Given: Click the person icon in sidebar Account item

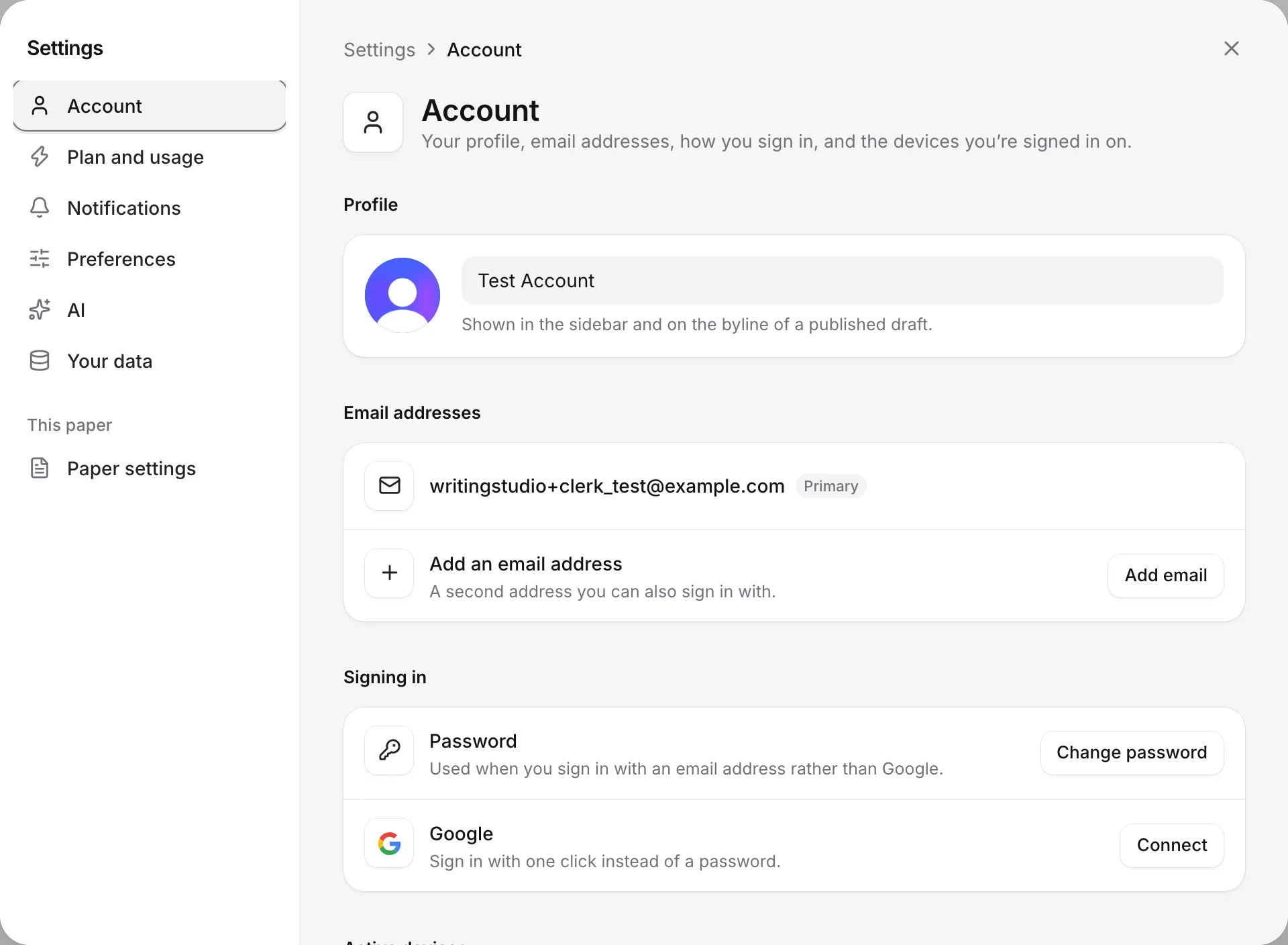Looking at the screenshot, I should (x=40, y=105).
